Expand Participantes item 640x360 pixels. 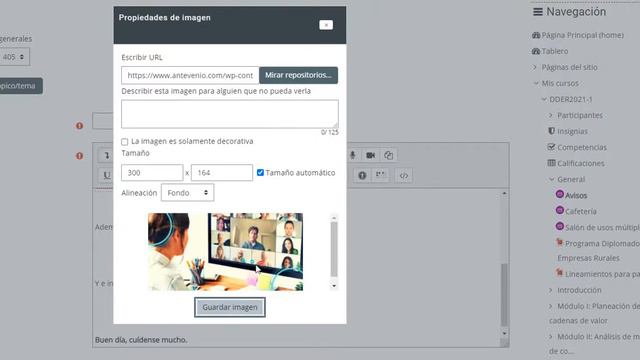tap(551, 115)
